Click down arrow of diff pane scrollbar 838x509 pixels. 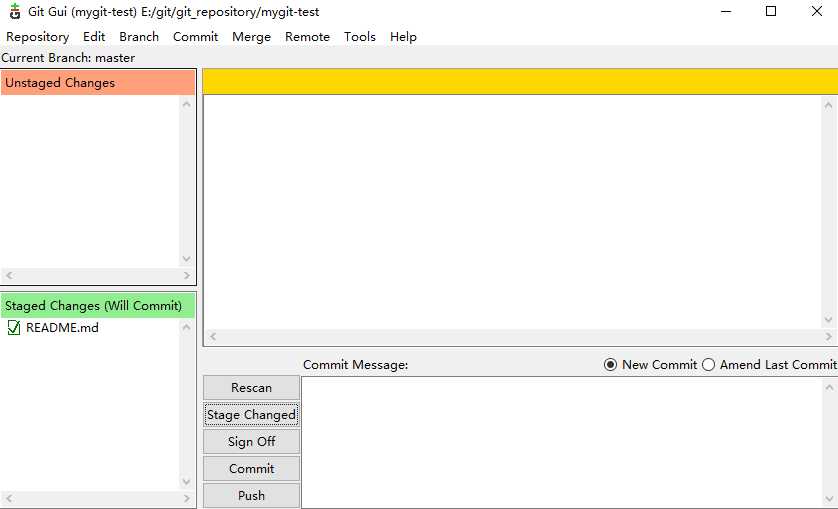click(828, 320)
